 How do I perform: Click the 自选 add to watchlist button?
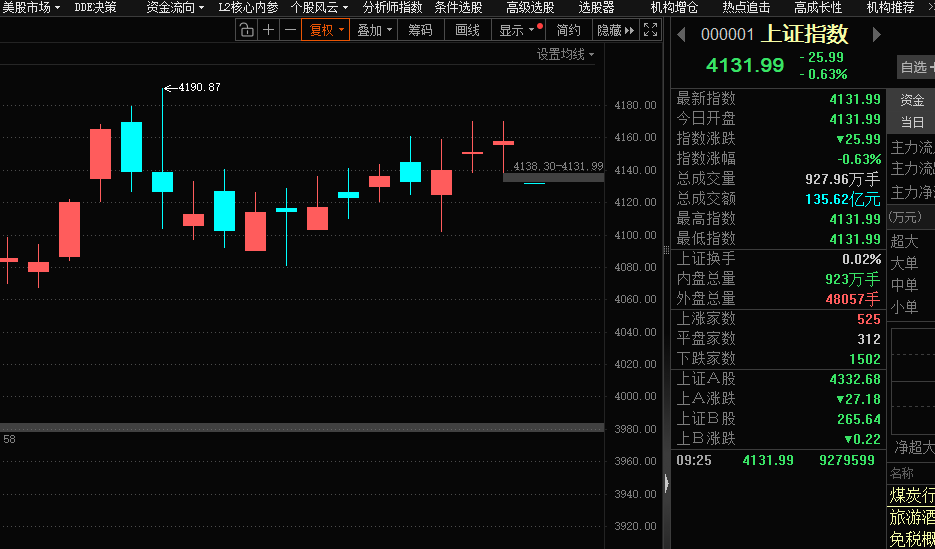coord(915,67)
